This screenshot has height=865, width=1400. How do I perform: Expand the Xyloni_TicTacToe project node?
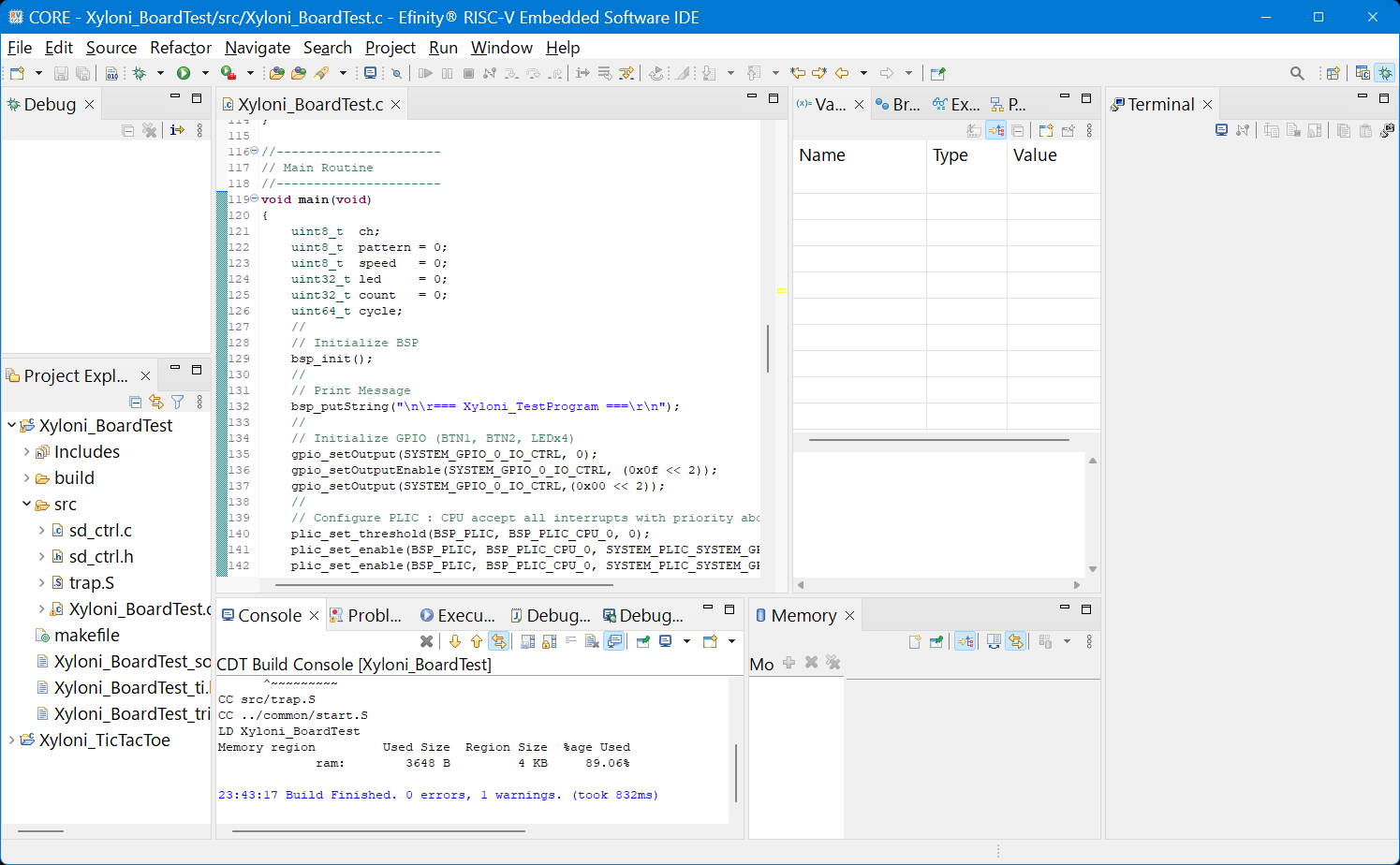tap(11, 740)
